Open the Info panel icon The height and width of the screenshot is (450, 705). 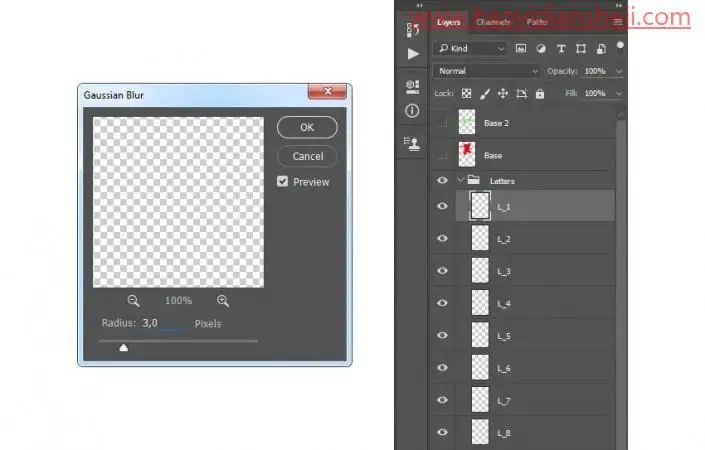coord(412,111)
